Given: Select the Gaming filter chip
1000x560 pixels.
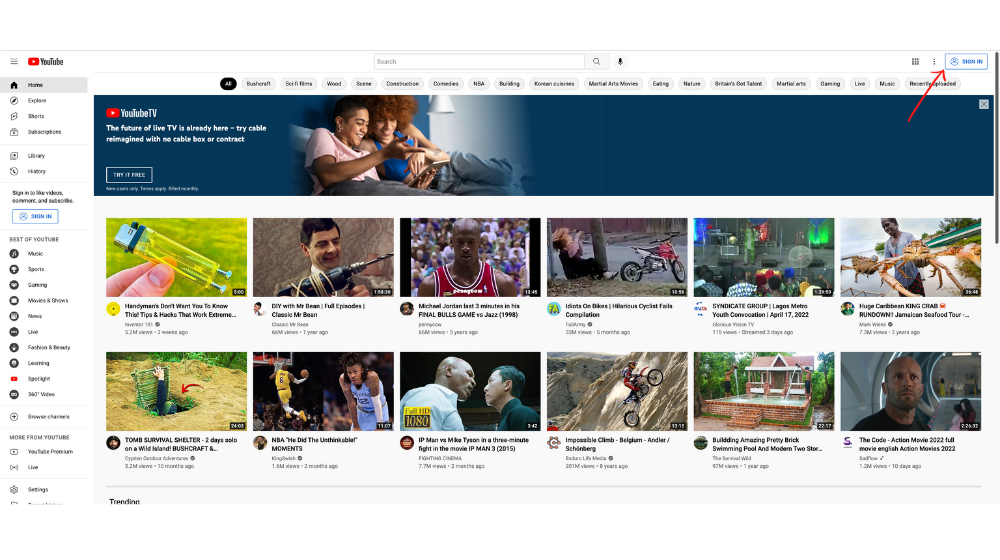Looking at the screenshot, I should 830,84.
